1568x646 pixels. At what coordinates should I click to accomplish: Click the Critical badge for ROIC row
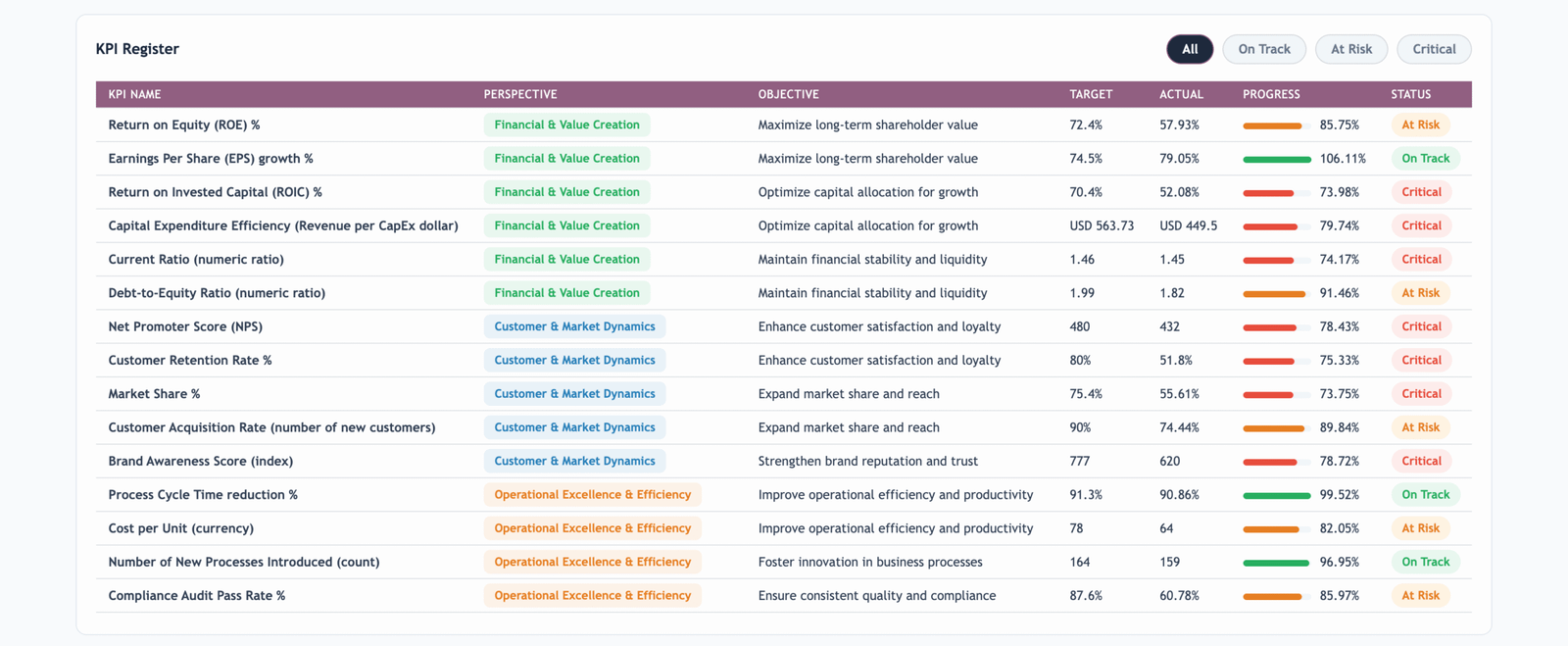click(x=1421, y=192)
